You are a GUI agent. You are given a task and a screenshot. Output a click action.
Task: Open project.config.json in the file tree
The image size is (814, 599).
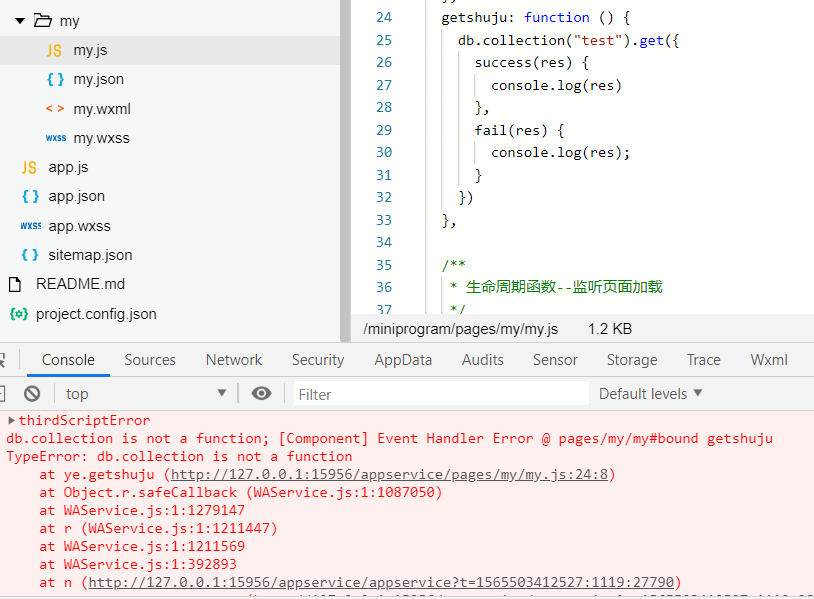click(x=96, y=314)
